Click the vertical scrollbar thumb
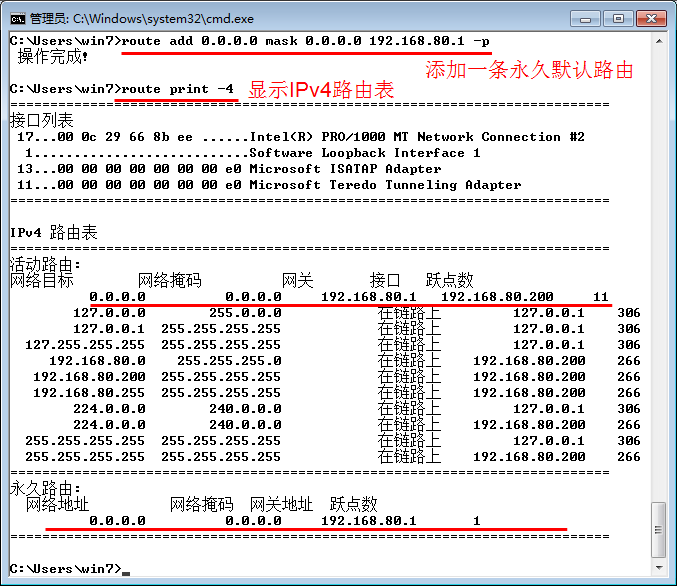The image size is (677, 586). pyautogui.click(x=659, y=530)
